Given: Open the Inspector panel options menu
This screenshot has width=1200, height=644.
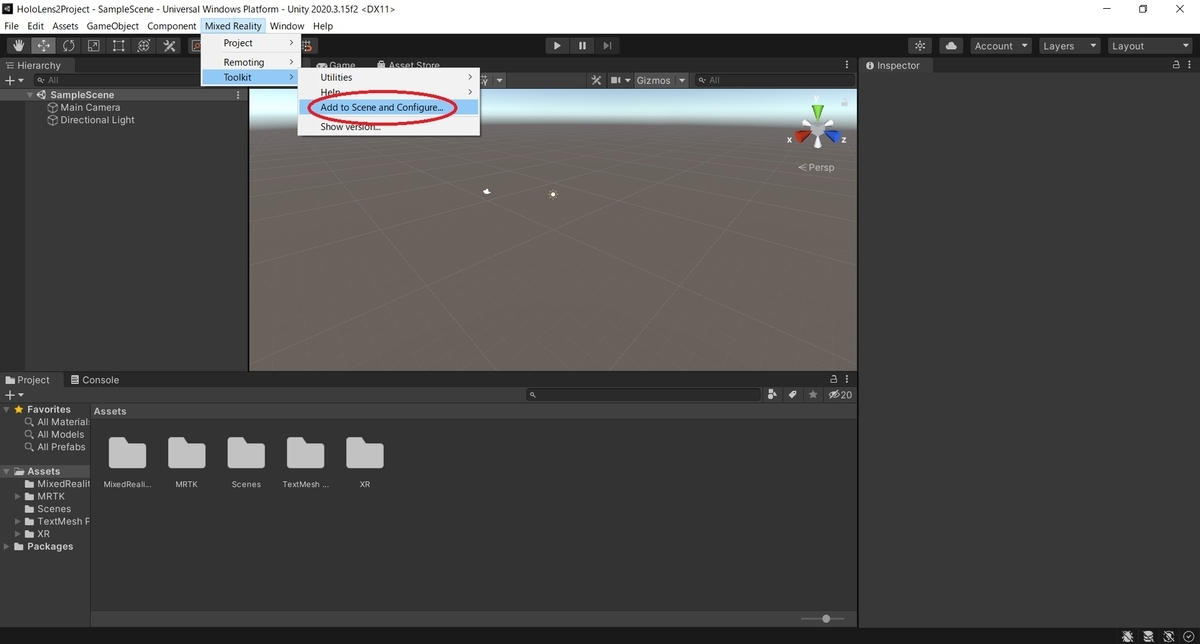Looking at the screenshot, I should coord(1190,65).
